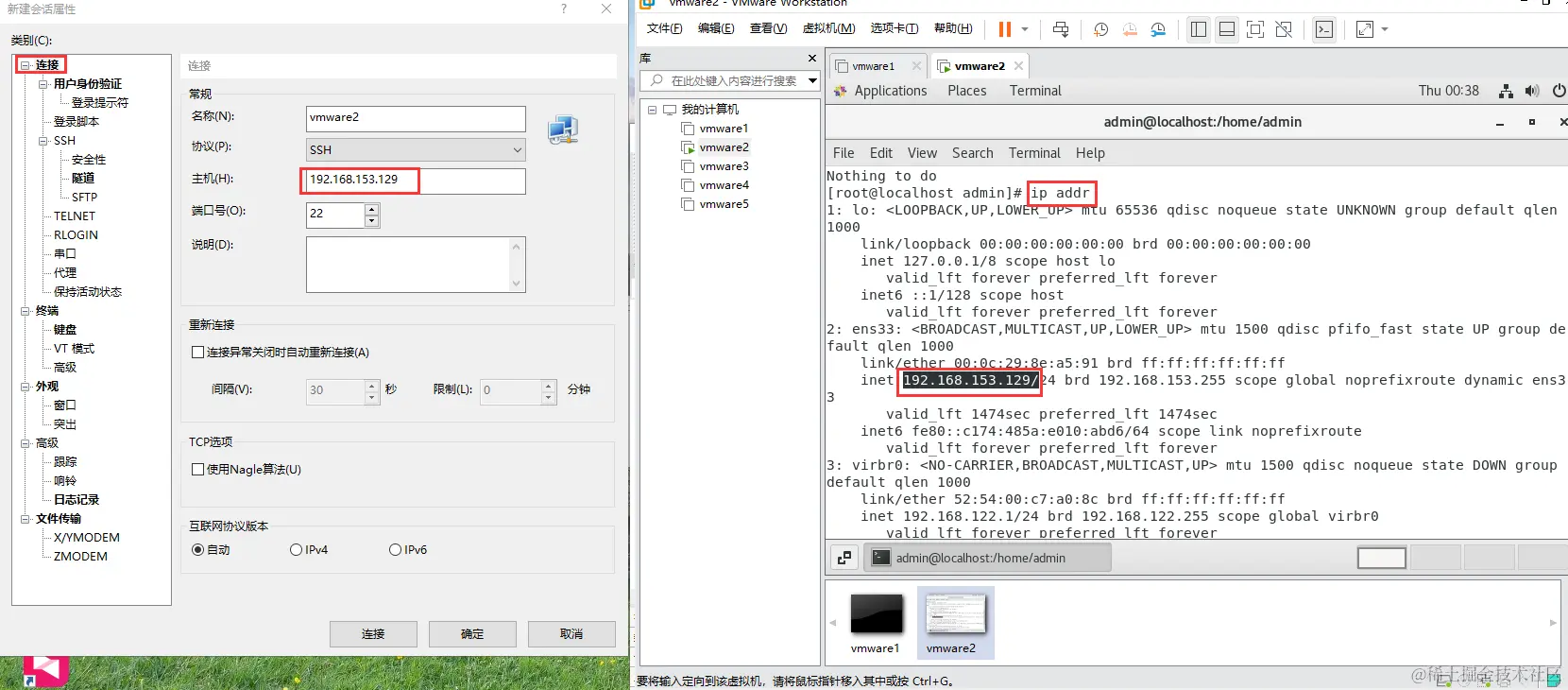Click the 连接 button in session dialog
Viewport: 1568px width, 690px height.
click(373, 634)
